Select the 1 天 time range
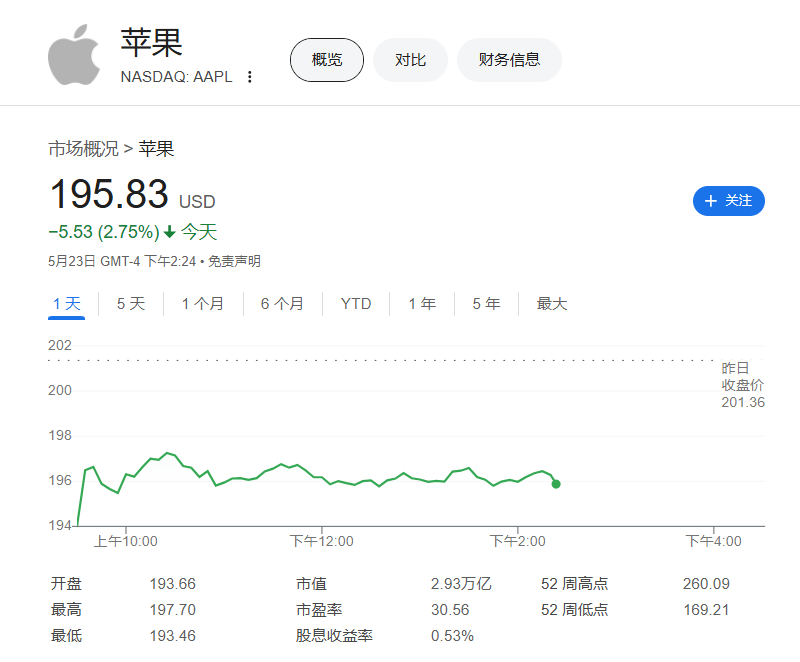This screenshot has height=662, width=800. coord(67,304)
